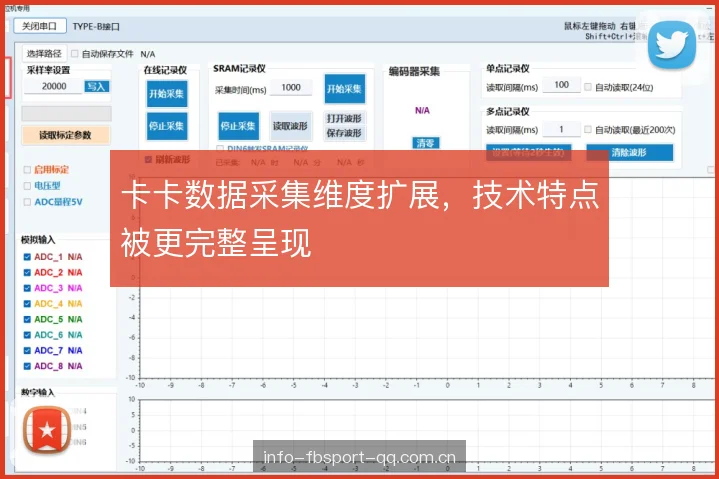Click the 选择路径 button
Screen dimensions: 719x479
point(44,54)
